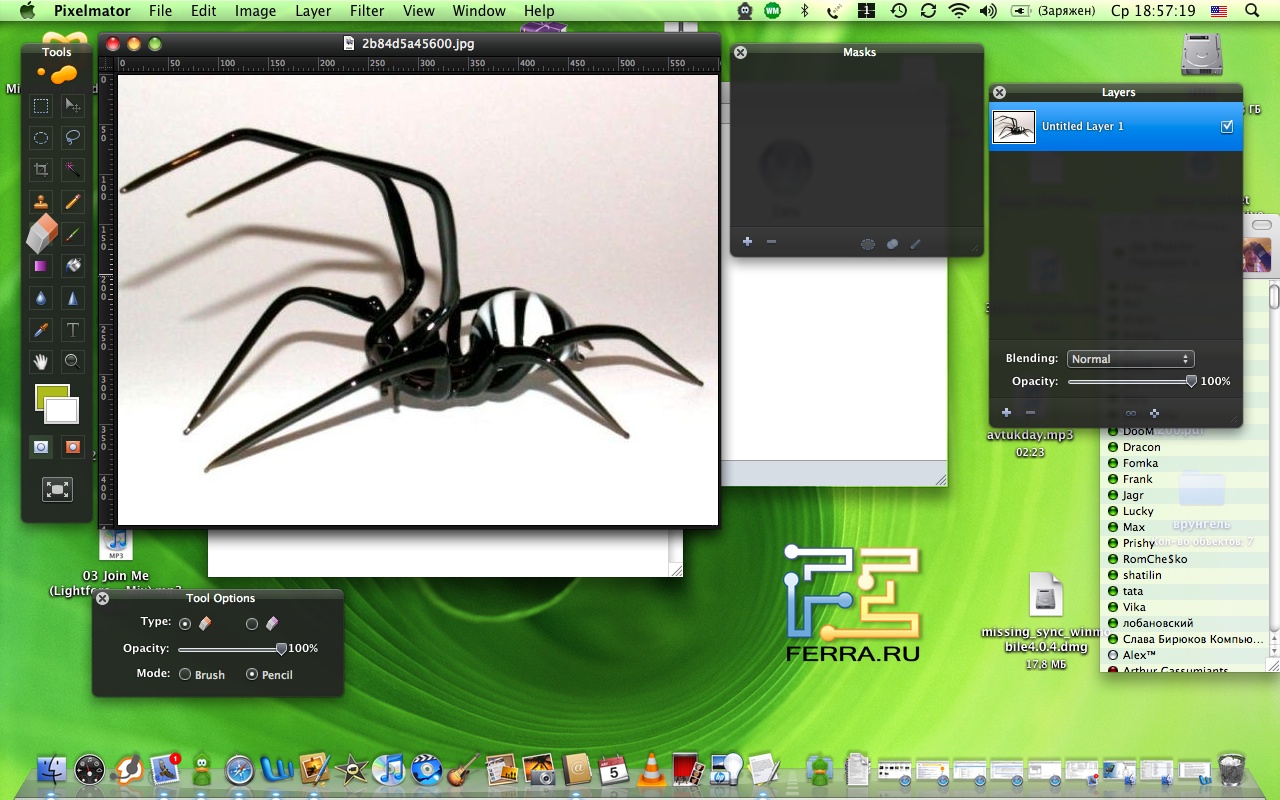Open VLC from the Dock

click(651, 769)
